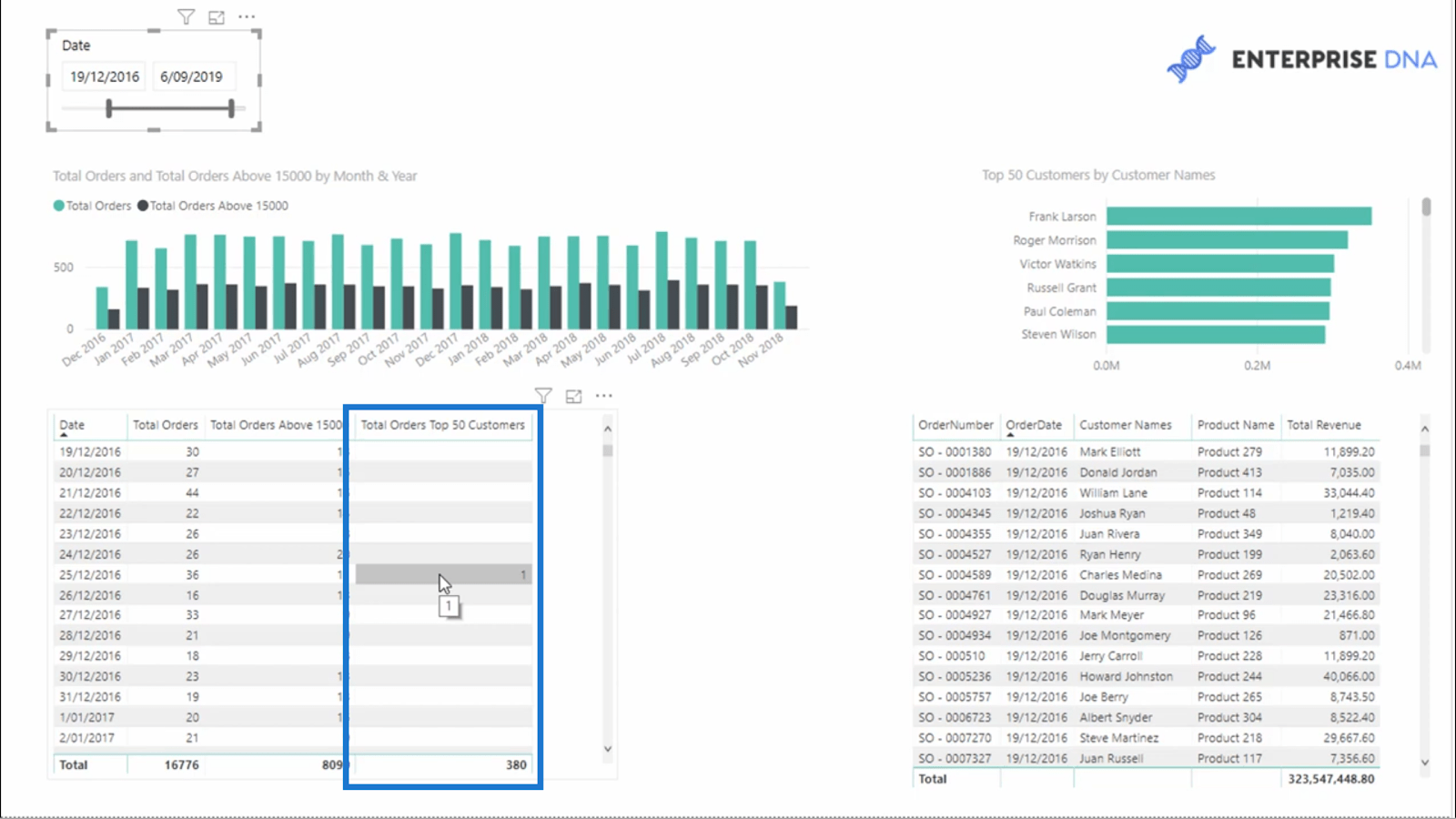Click total orders sum 16776
The width and height of the screenshot is (1456, 819).
181,764
